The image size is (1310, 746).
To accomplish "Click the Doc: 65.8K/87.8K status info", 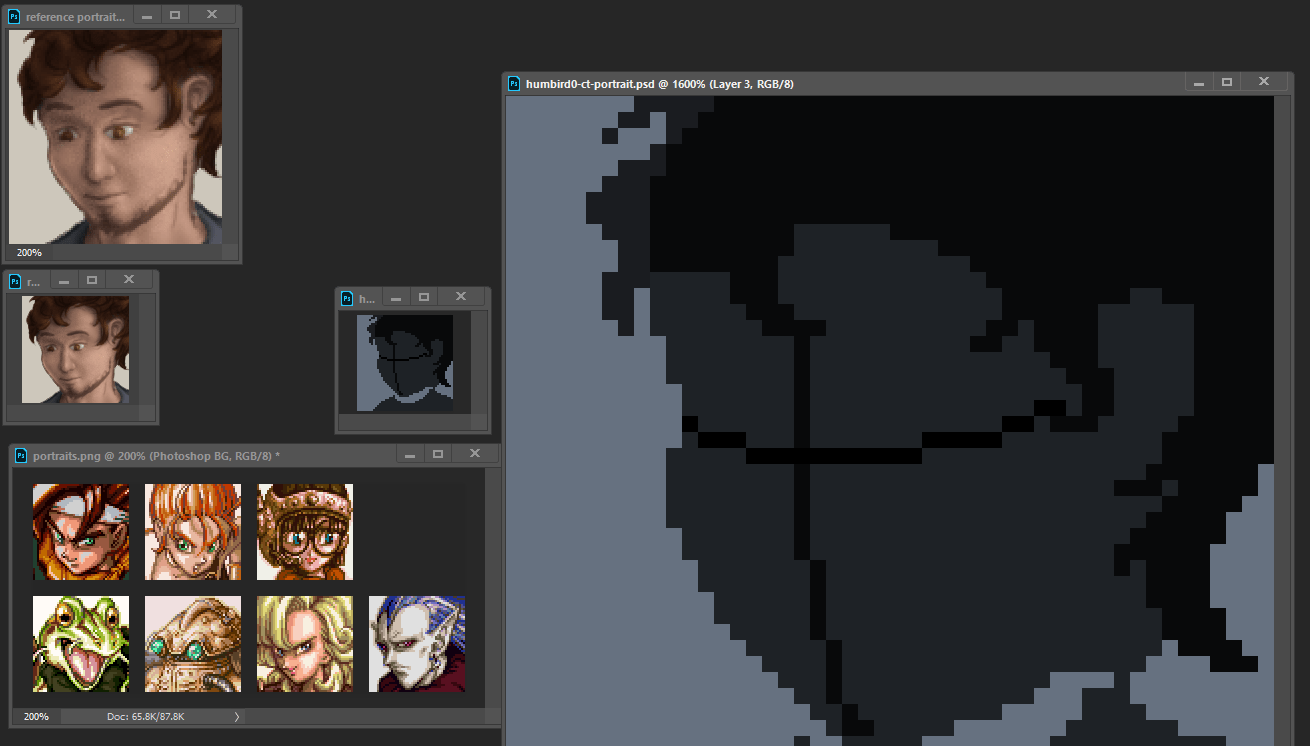I will click(x=145, y=717).
